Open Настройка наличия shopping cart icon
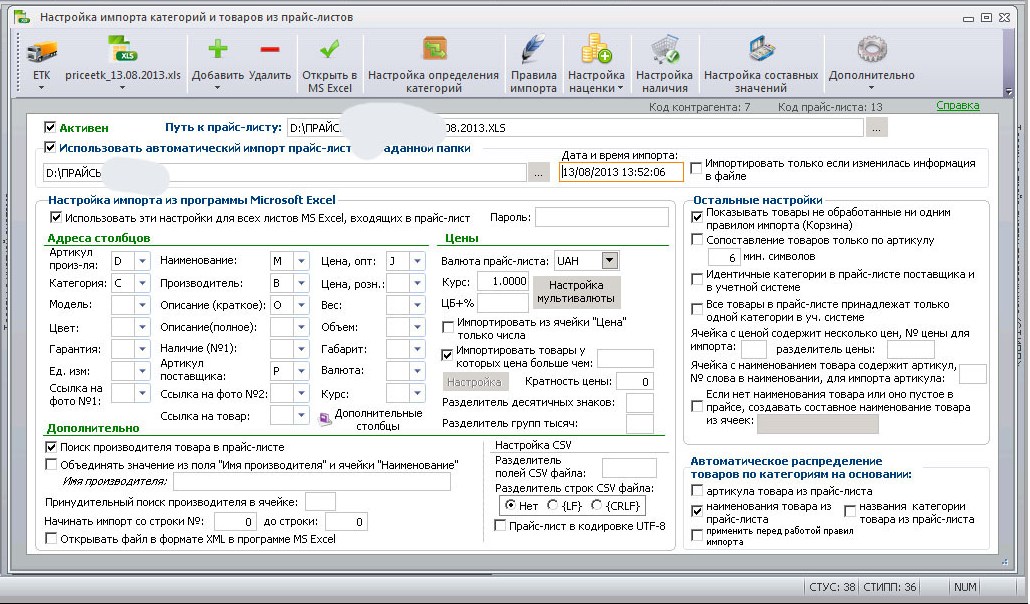1030x604 pixels. click(x=664, y=50)
